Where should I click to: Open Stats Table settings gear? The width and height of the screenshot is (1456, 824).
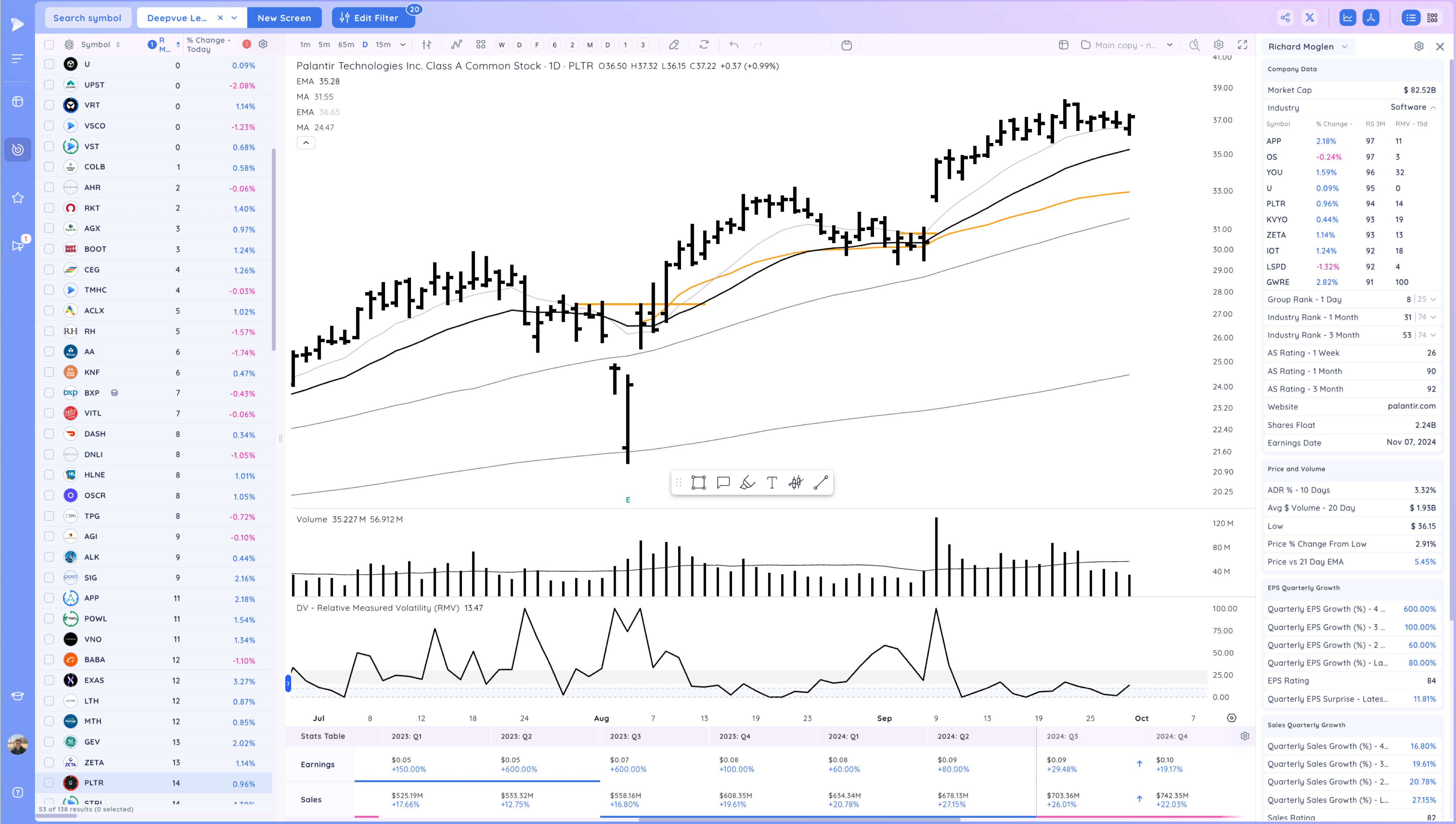(x=1245, y=736)
